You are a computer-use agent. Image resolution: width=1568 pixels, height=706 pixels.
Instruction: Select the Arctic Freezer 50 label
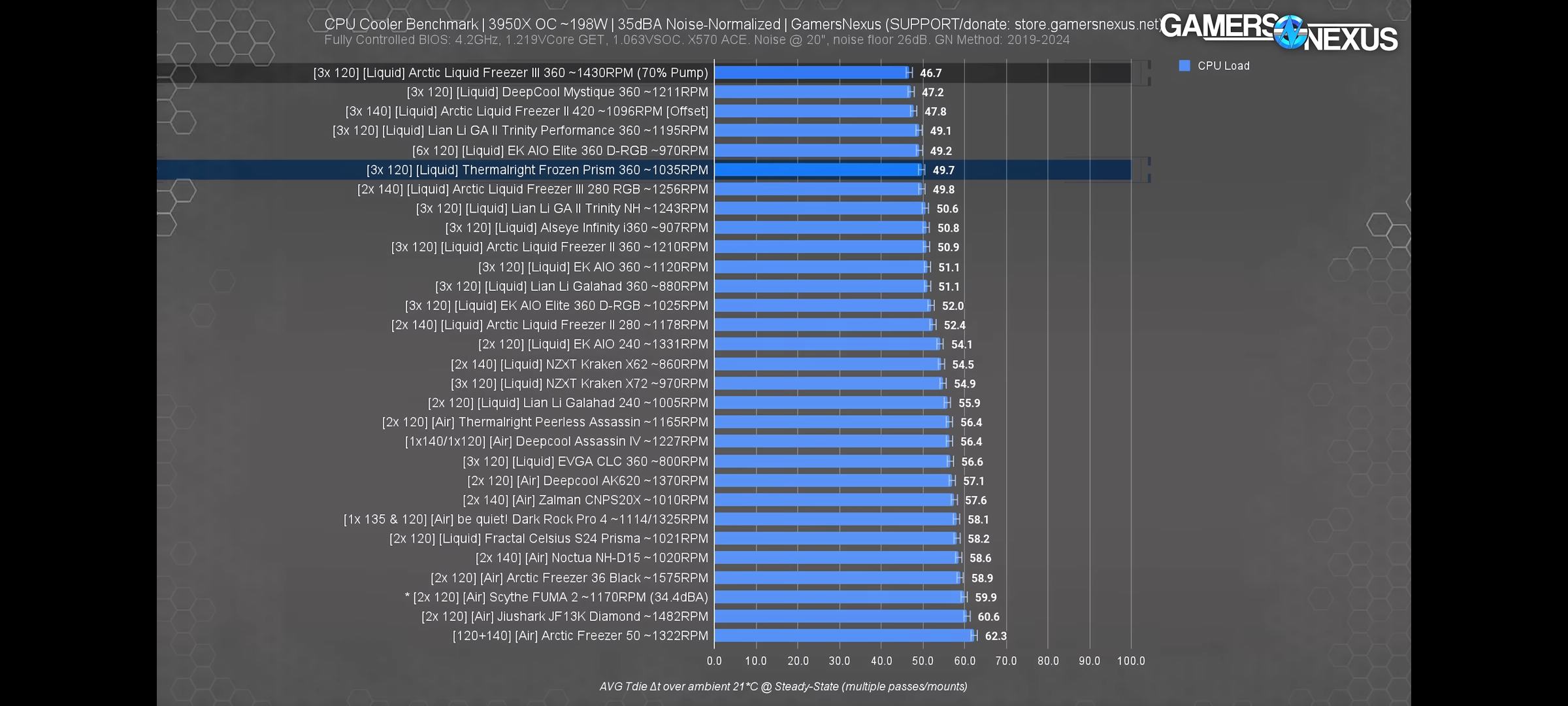580,635
